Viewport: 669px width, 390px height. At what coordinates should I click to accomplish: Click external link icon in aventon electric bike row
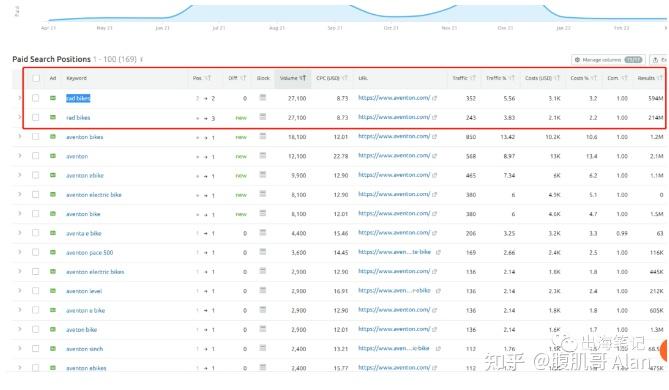434,195
